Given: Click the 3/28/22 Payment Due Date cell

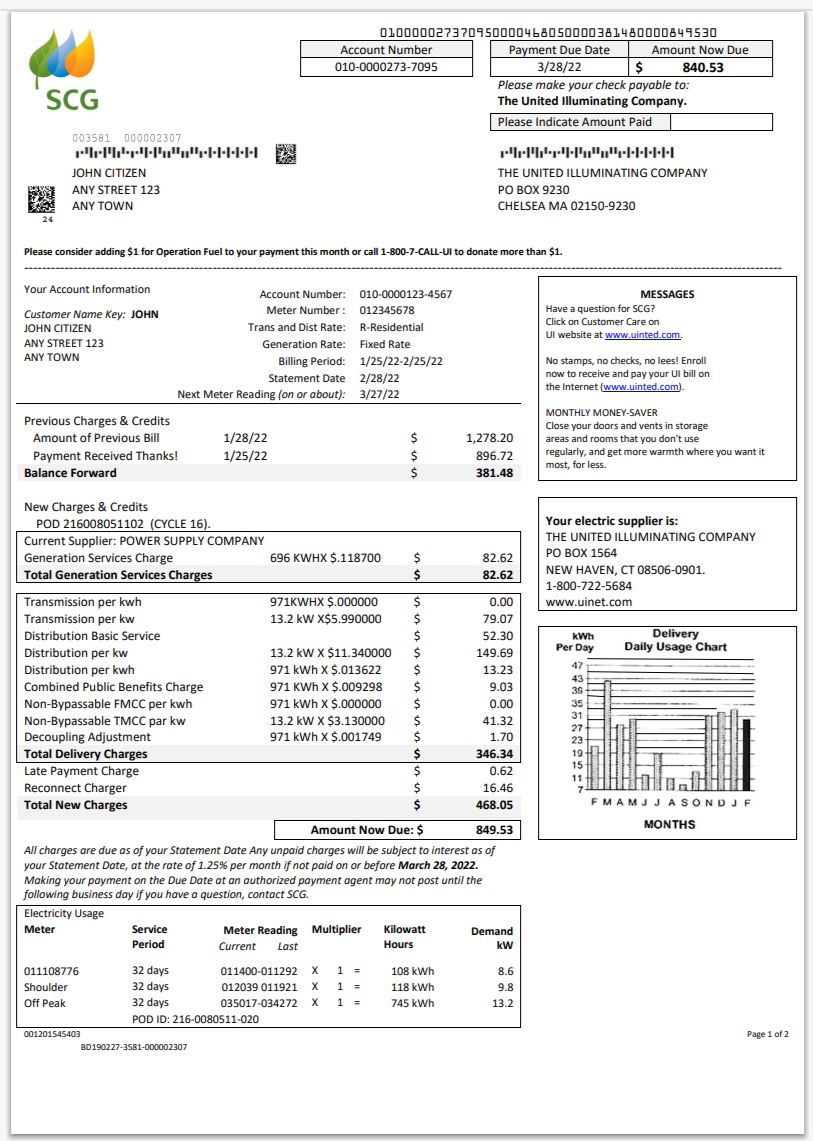Looking at the screenshot, I should coord(559,68).
